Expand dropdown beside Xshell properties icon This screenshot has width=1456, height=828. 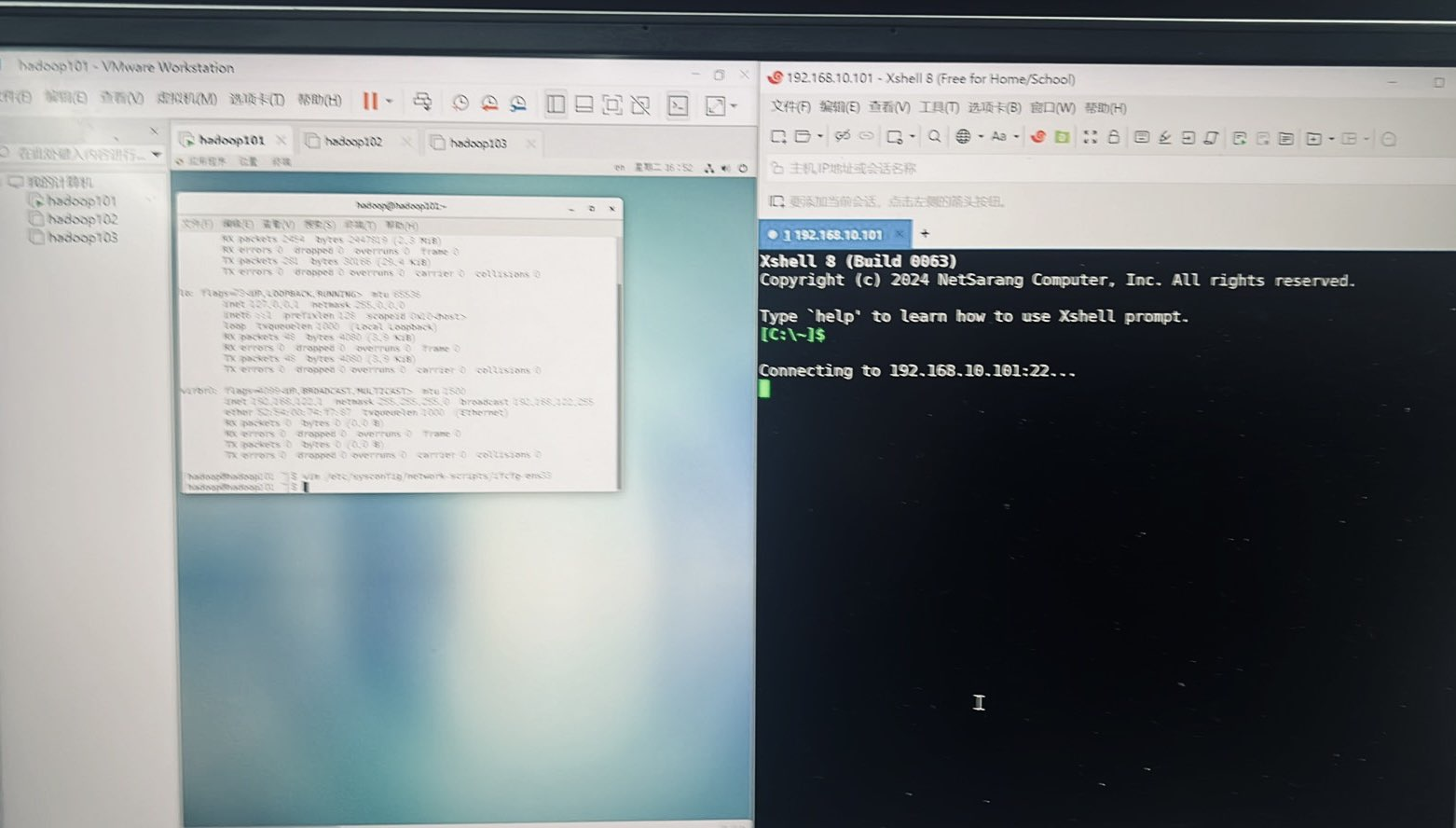pyautogui.click(x=912, y=137)
